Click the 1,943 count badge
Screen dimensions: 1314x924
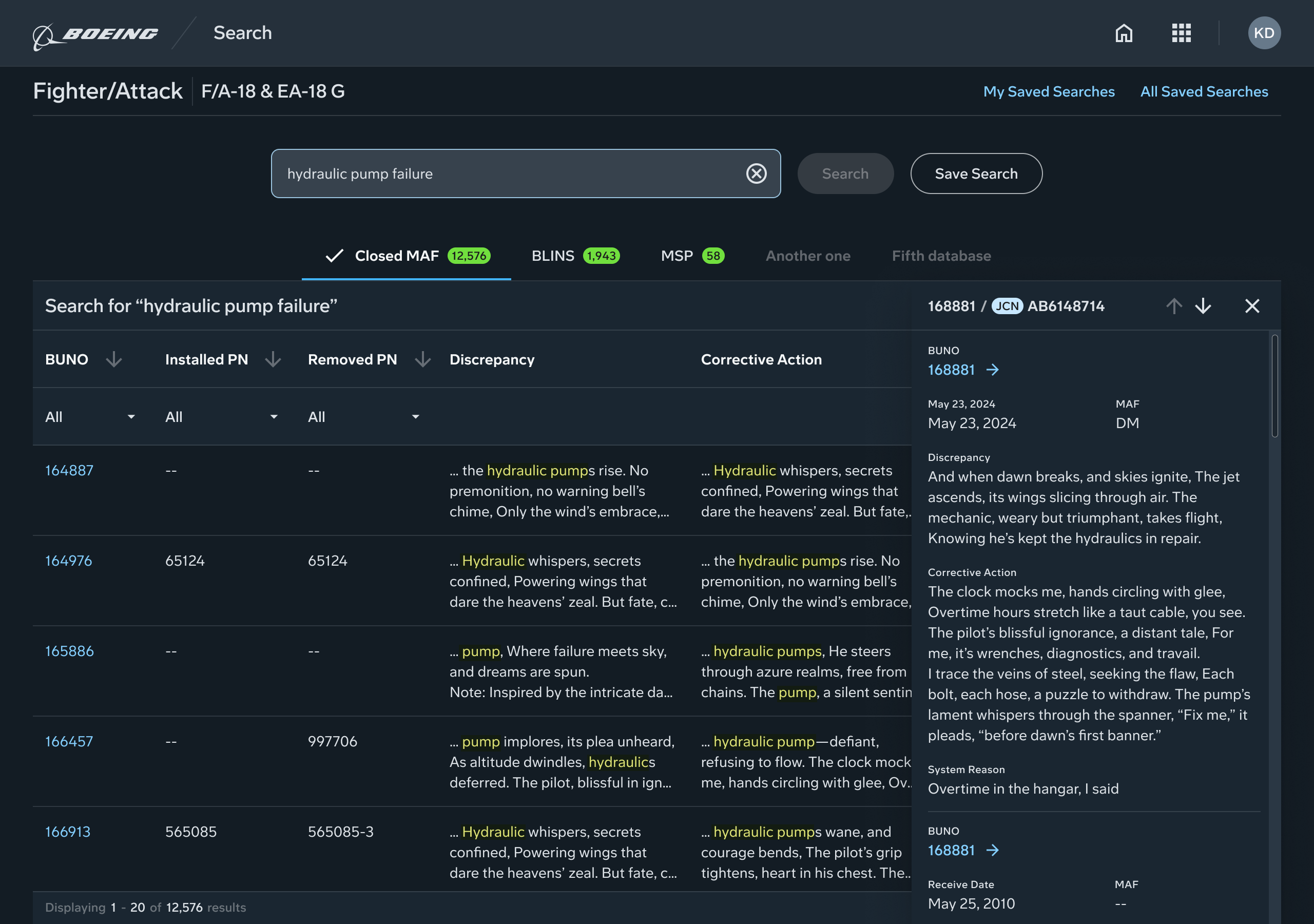point(601,256)
